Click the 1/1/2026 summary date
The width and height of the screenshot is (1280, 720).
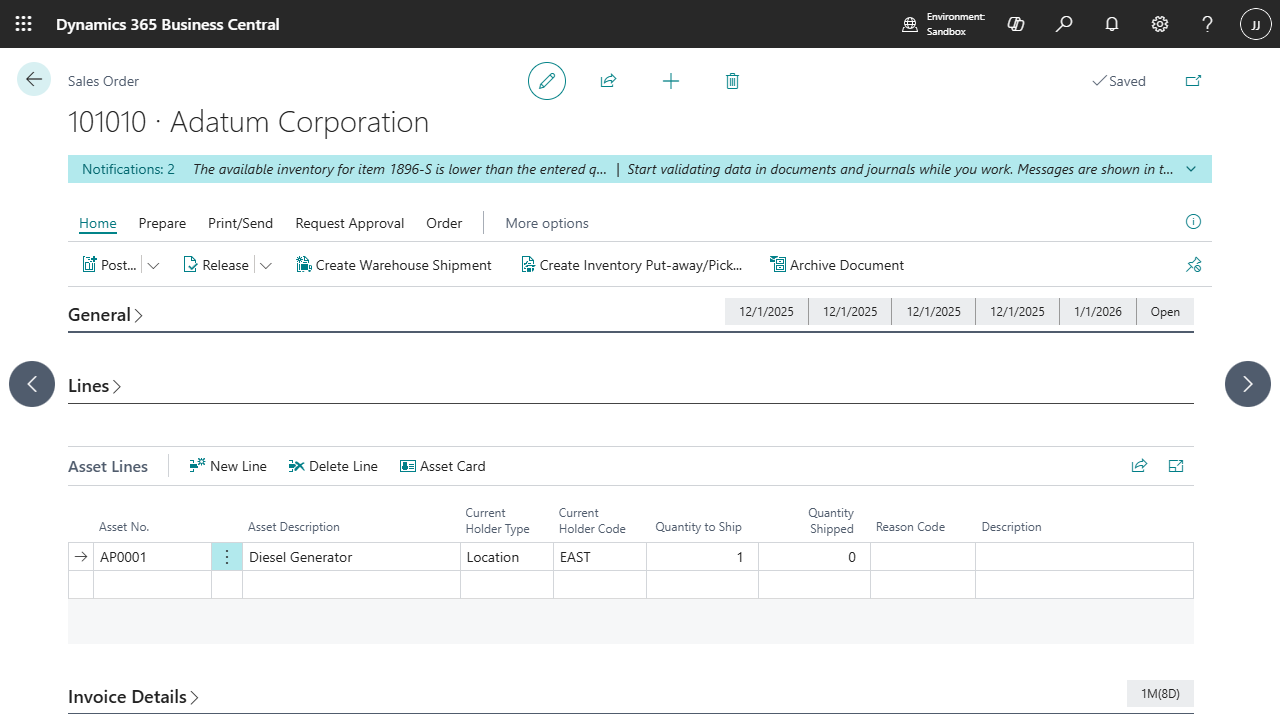(x=1098, y=312)
